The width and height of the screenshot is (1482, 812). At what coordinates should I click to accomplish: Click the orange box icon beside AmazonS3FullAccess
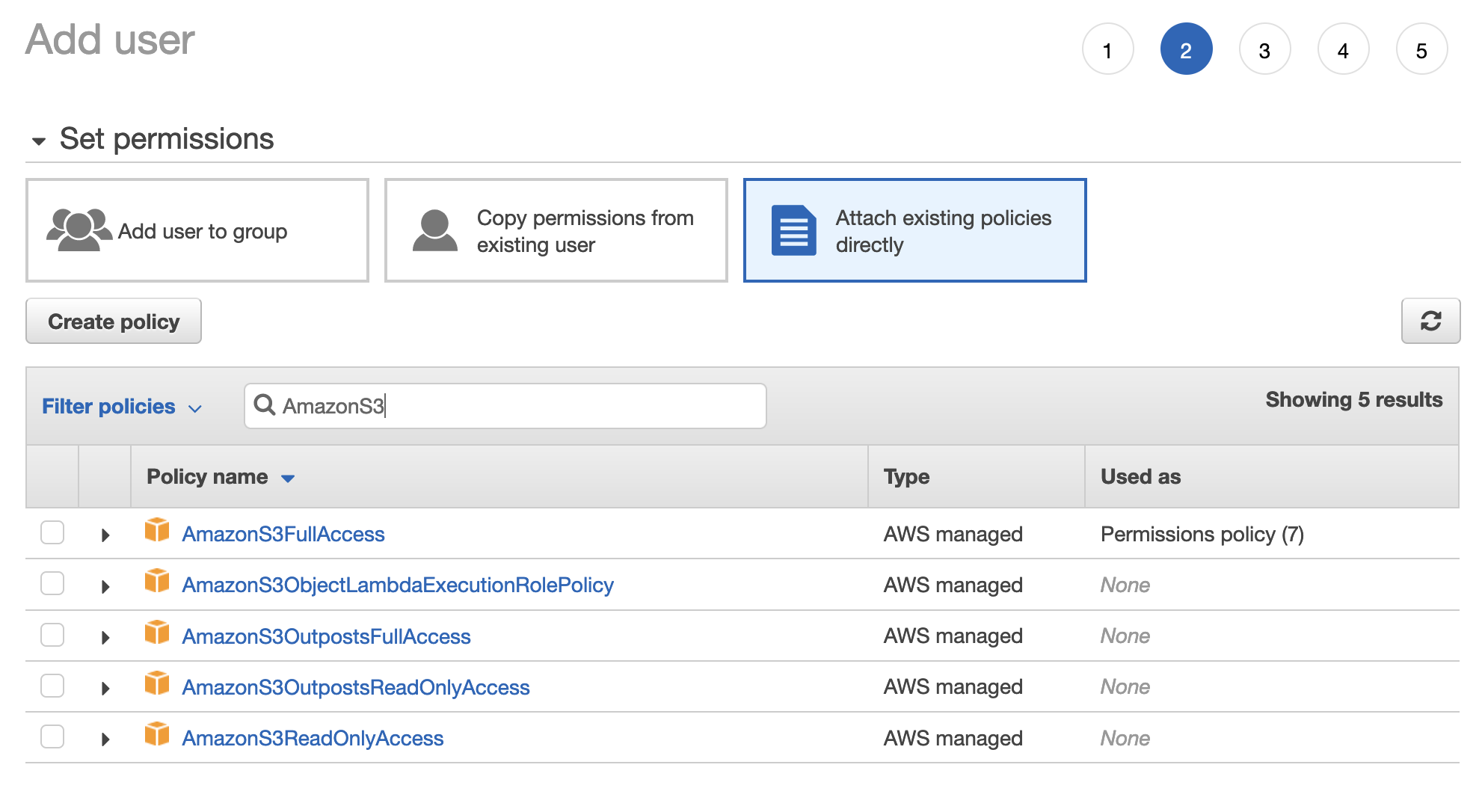(x=157, y=529)
